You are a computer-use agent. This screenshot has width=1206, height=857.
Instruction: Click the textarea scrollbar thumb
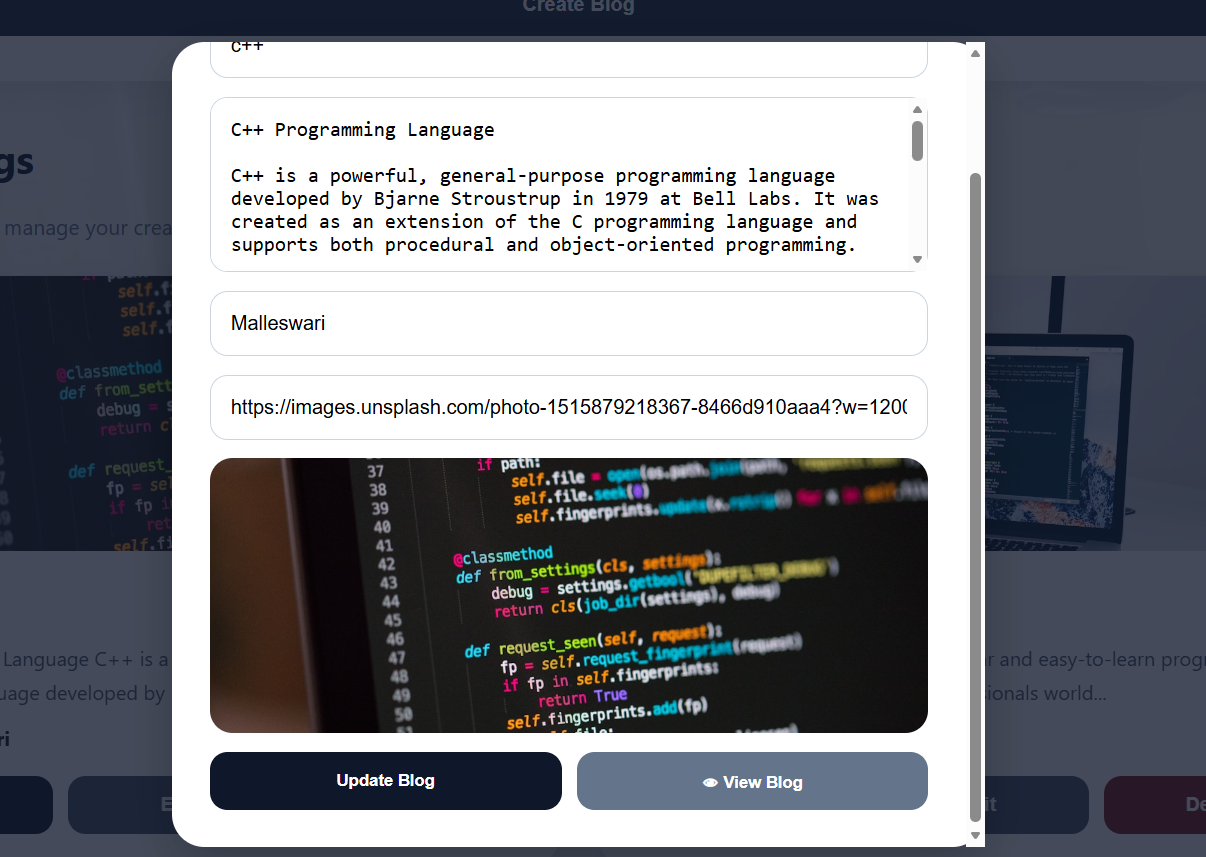point(917,140)
